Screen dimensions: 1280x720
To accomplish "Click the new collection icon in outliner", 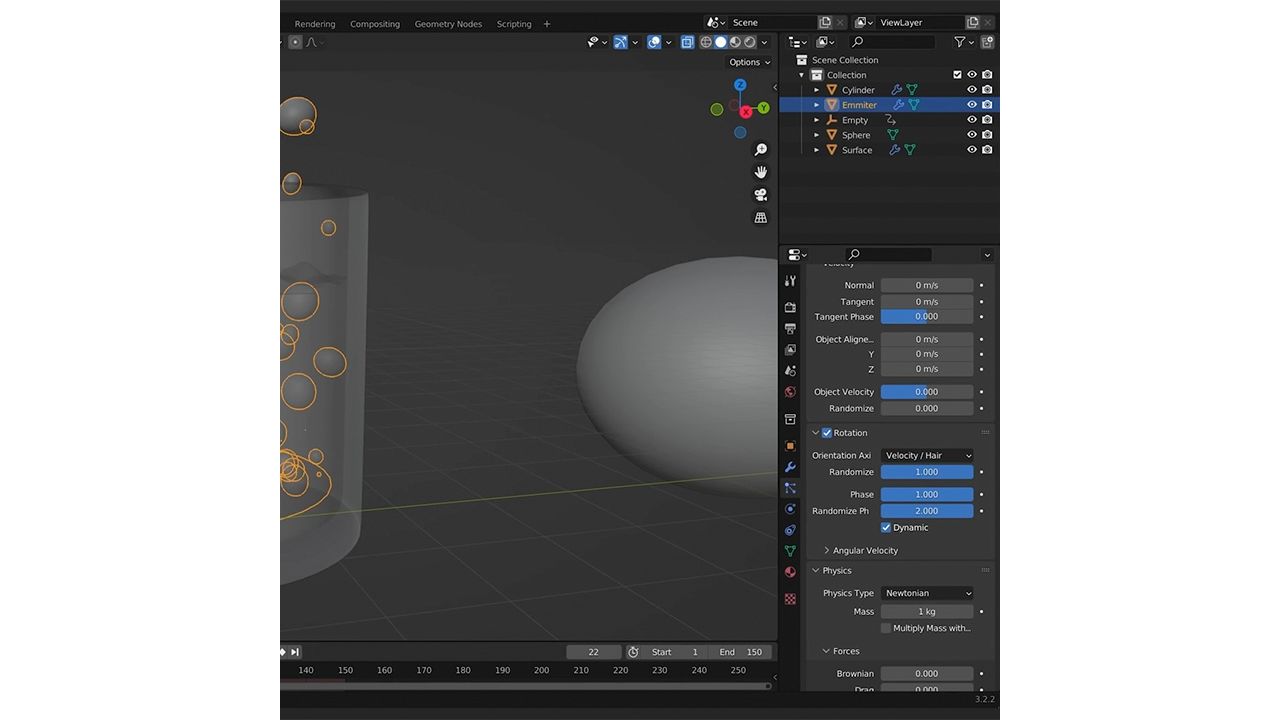I will [x=987, y=42].
